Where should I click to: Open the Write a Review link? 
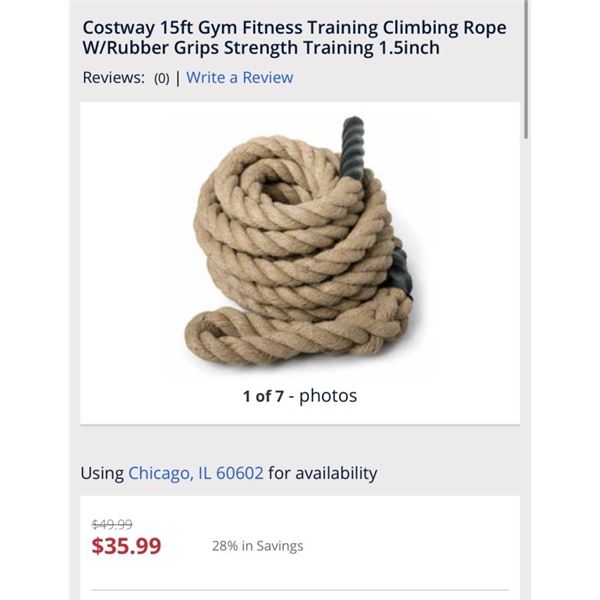(x=240, y=78)
